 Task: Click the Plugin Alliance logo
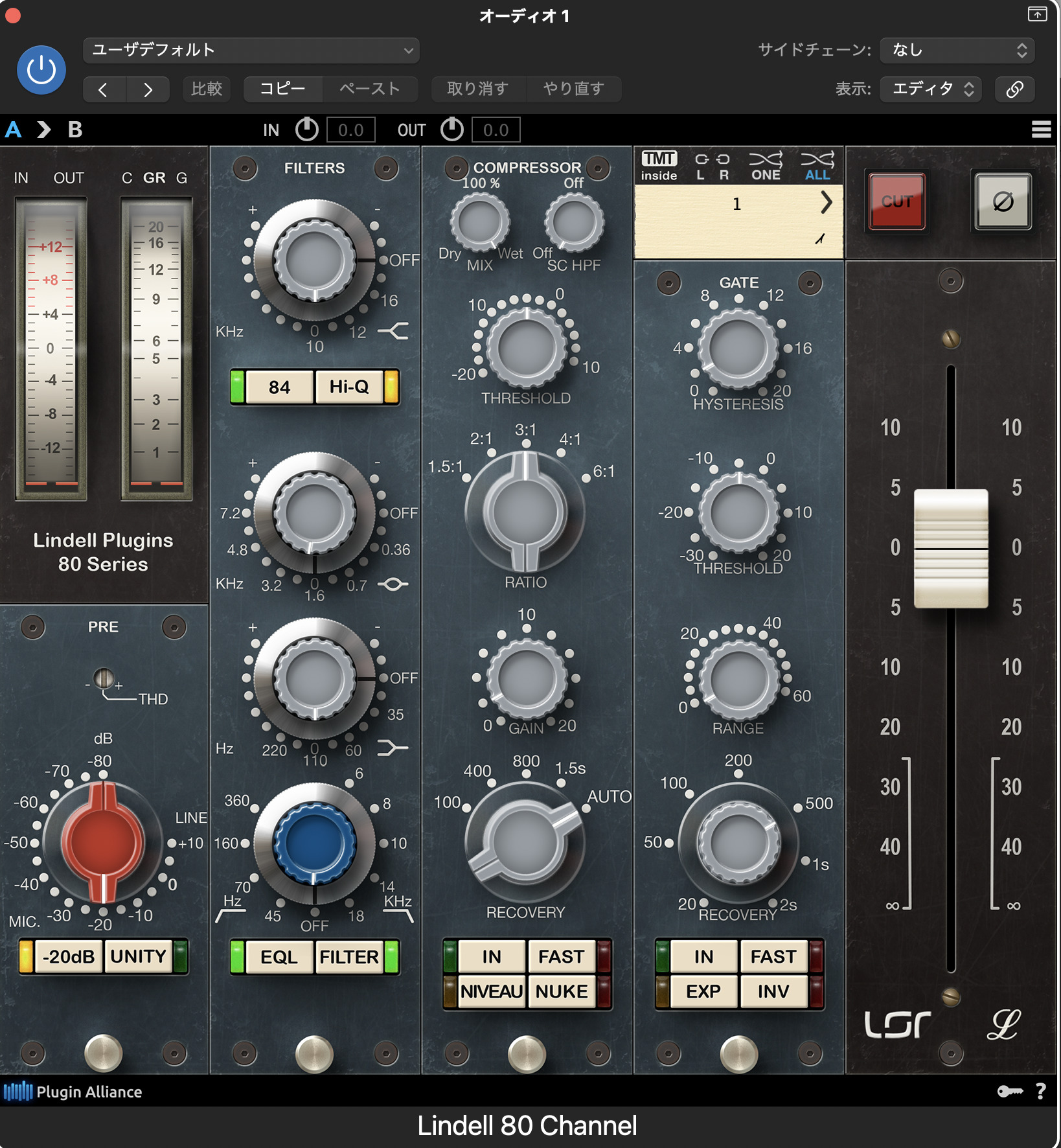coord(73,1092)
